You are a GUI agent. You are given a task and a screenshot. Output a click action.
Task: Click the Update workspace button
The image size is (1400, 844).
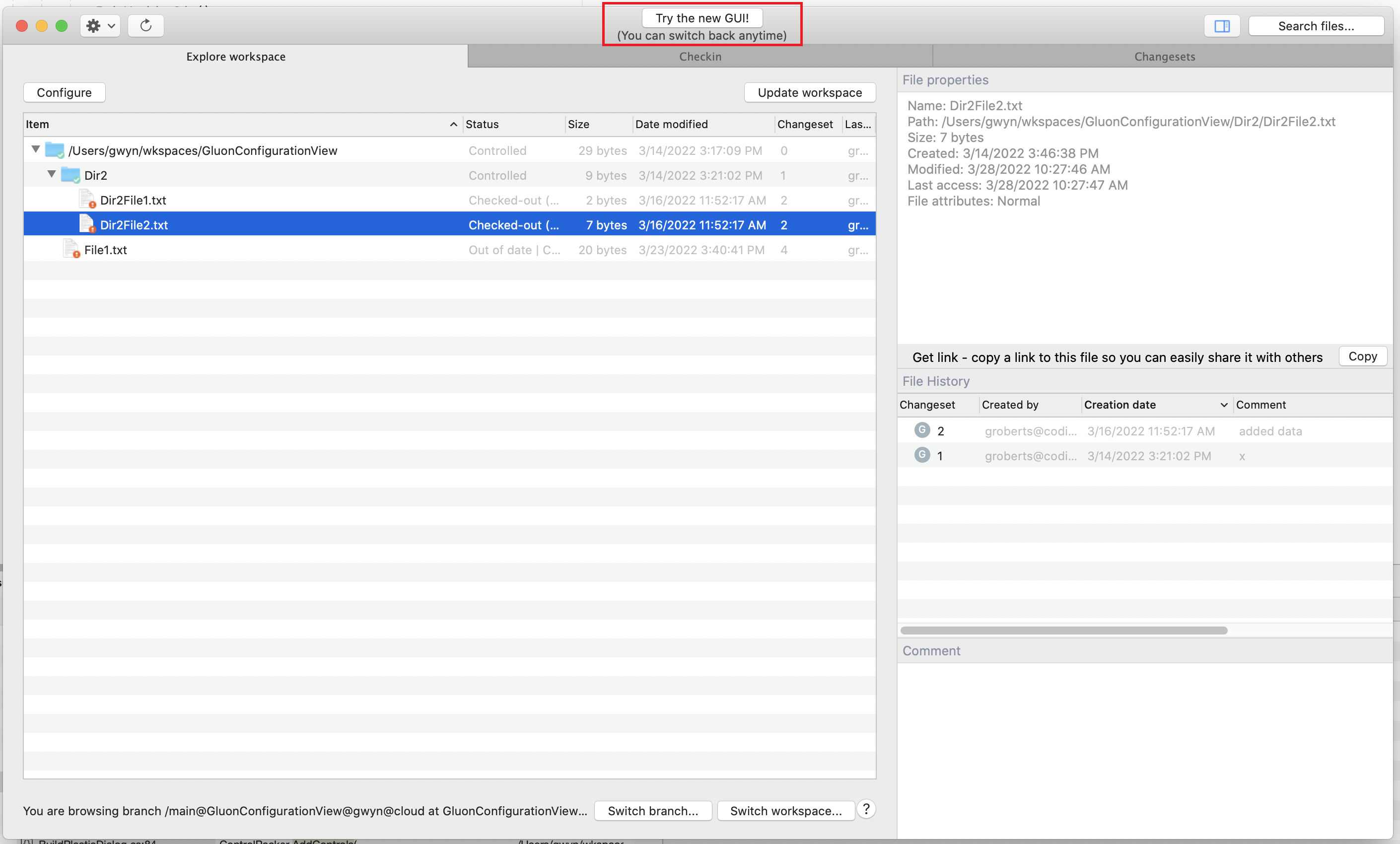pos(810,93)
